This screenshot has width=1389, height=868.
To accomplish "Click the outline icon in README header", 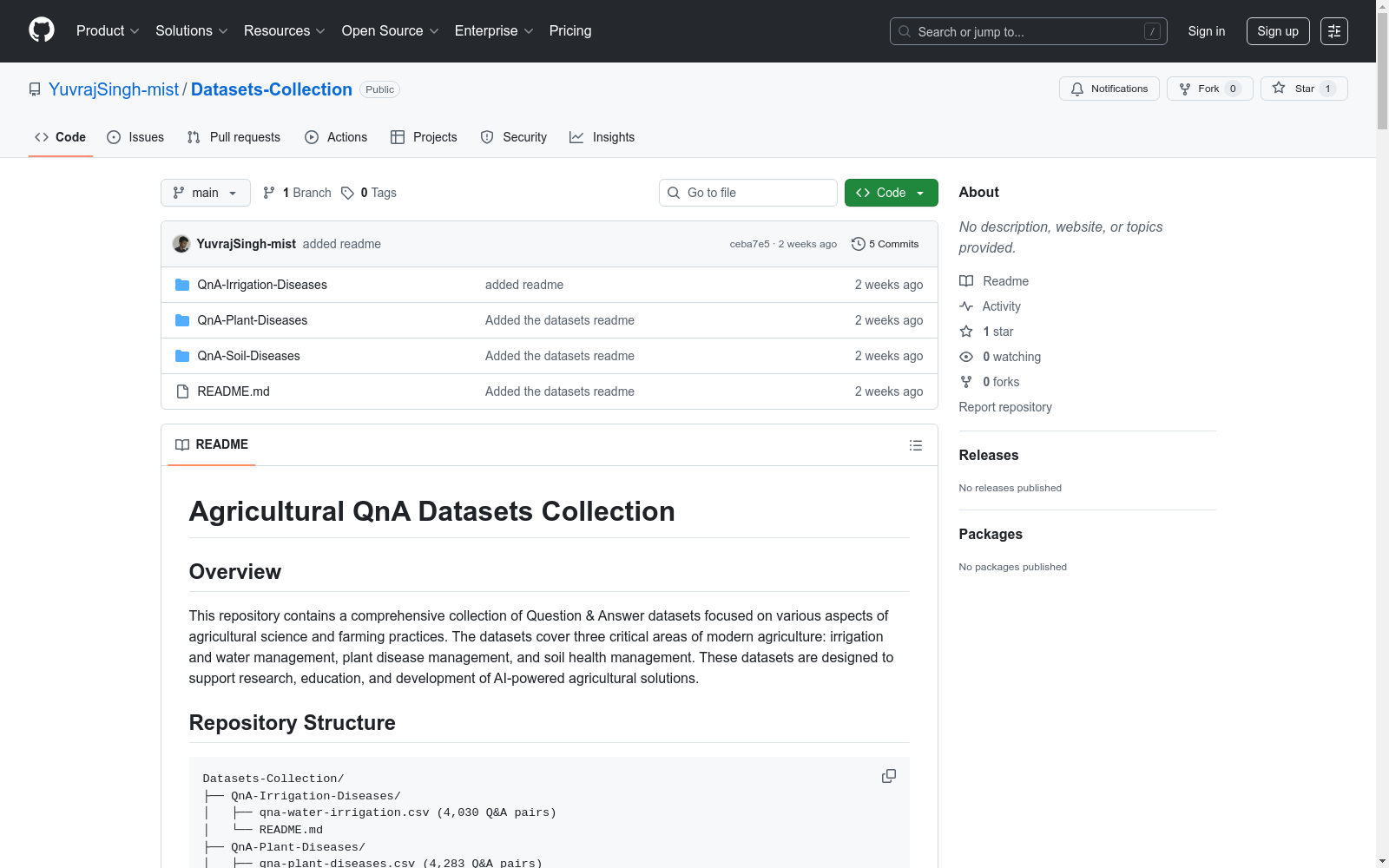I will pos(916,445).
